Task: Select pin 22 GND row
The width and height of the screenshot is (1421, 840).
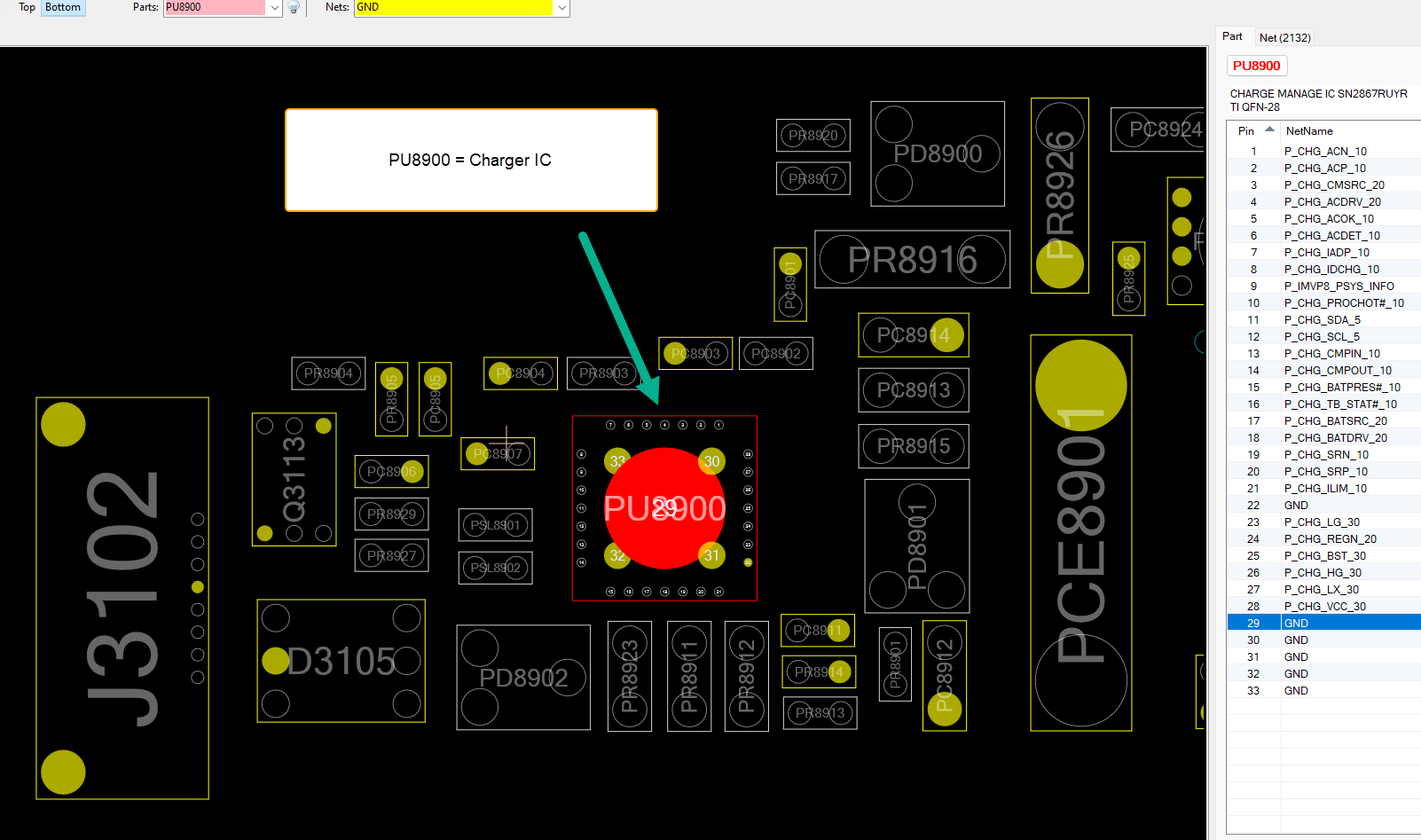Action: 1323,505
